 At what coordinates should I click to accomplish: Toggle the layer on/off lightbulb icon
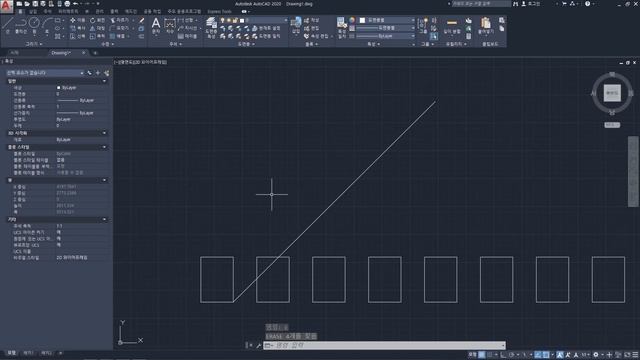point(222,20)
